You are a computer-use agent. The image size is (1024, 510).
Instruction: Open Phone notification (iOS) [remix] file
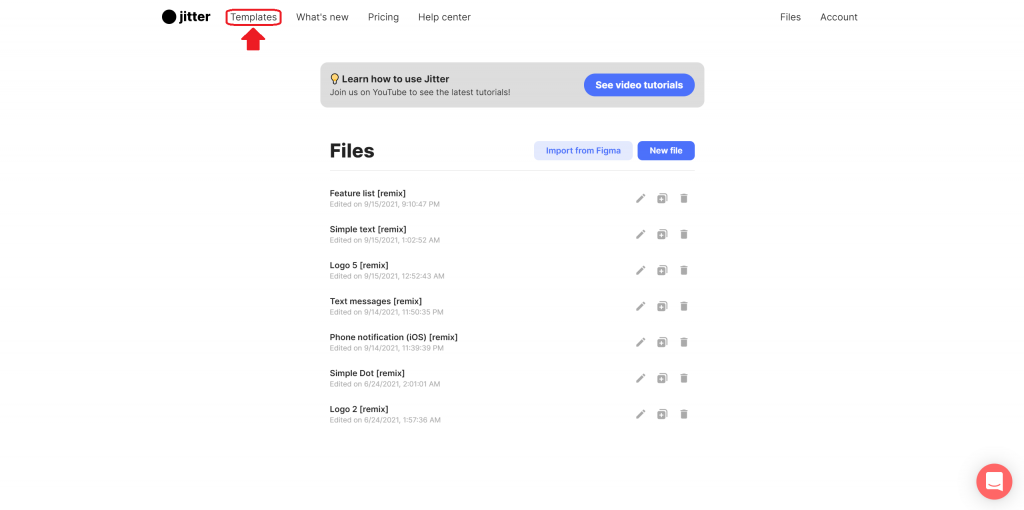point(394,337)
